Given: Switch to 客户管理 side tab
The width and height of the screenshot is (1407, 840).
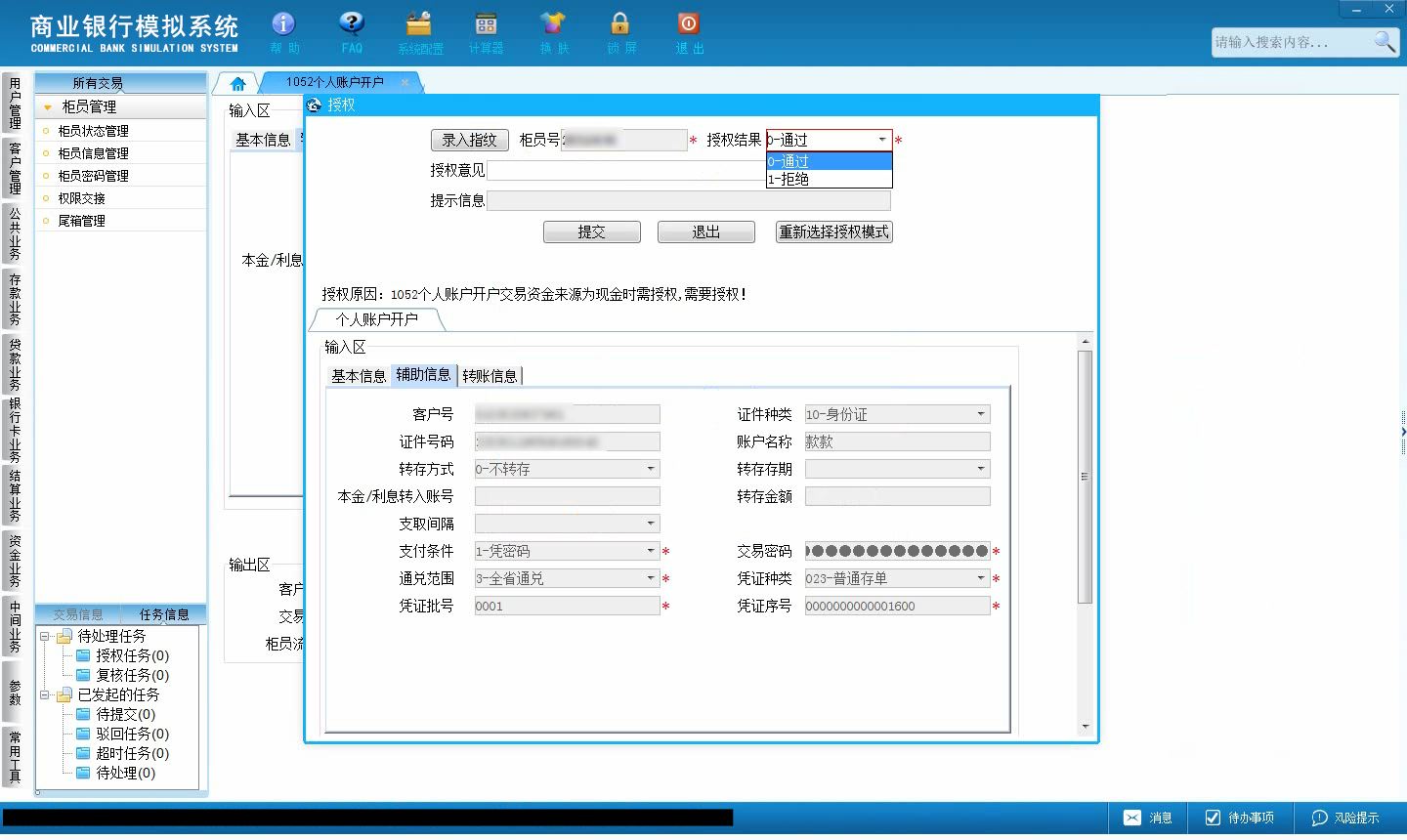Looking at the screenshot, I should (14, 168).
